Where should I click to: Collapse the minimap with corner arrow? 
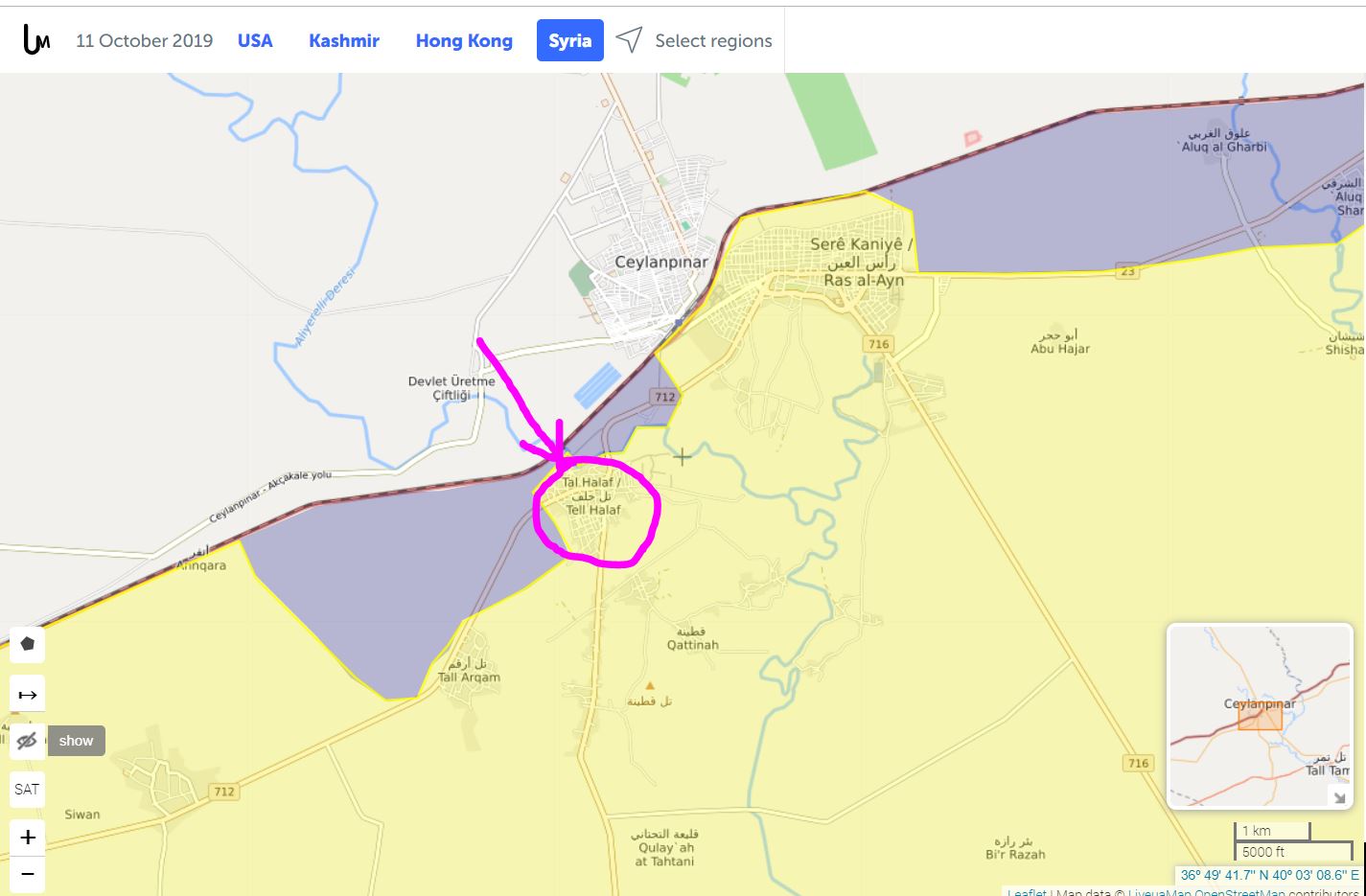point(1338,795)
